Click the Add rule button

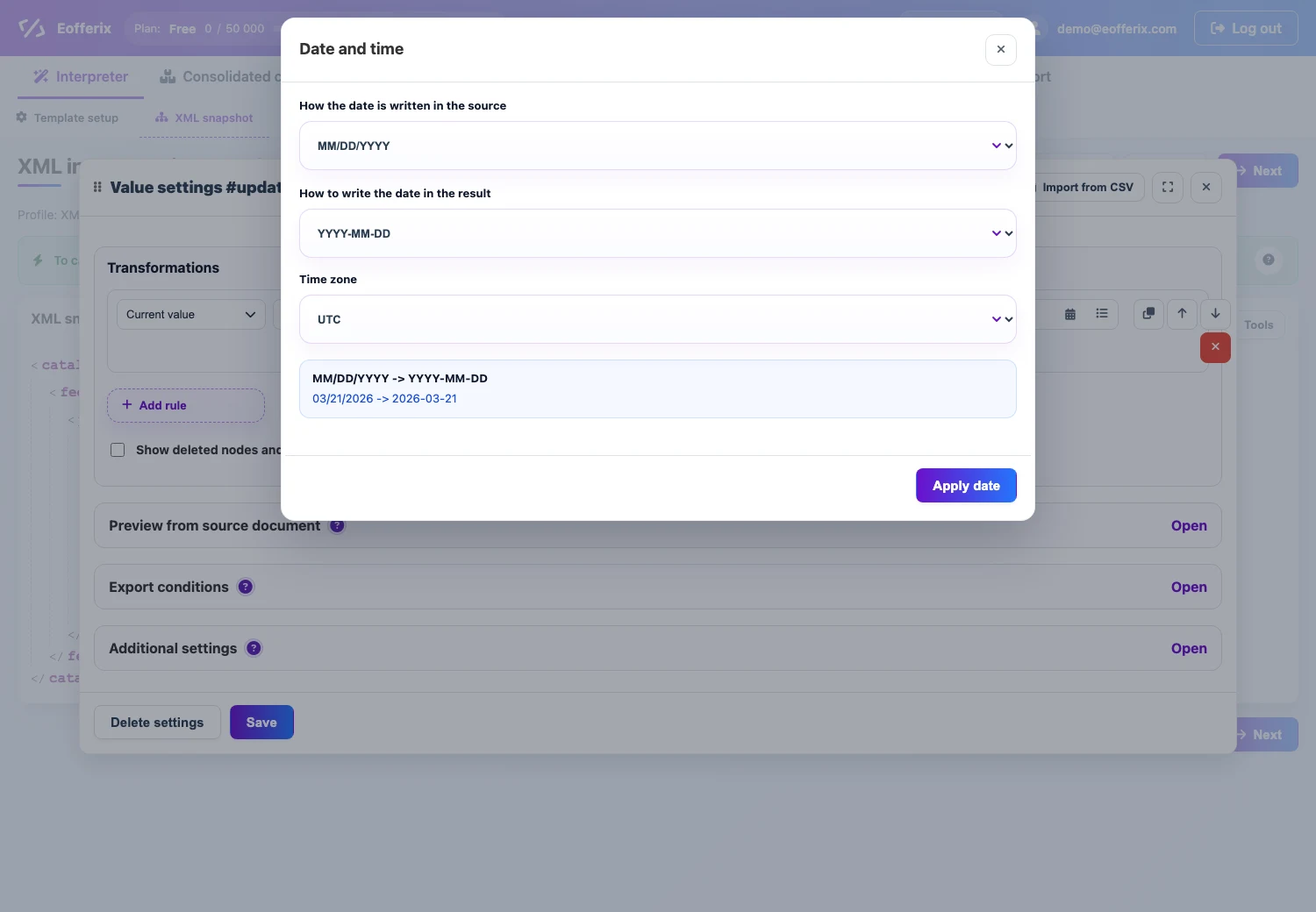(x=186, y=405)
